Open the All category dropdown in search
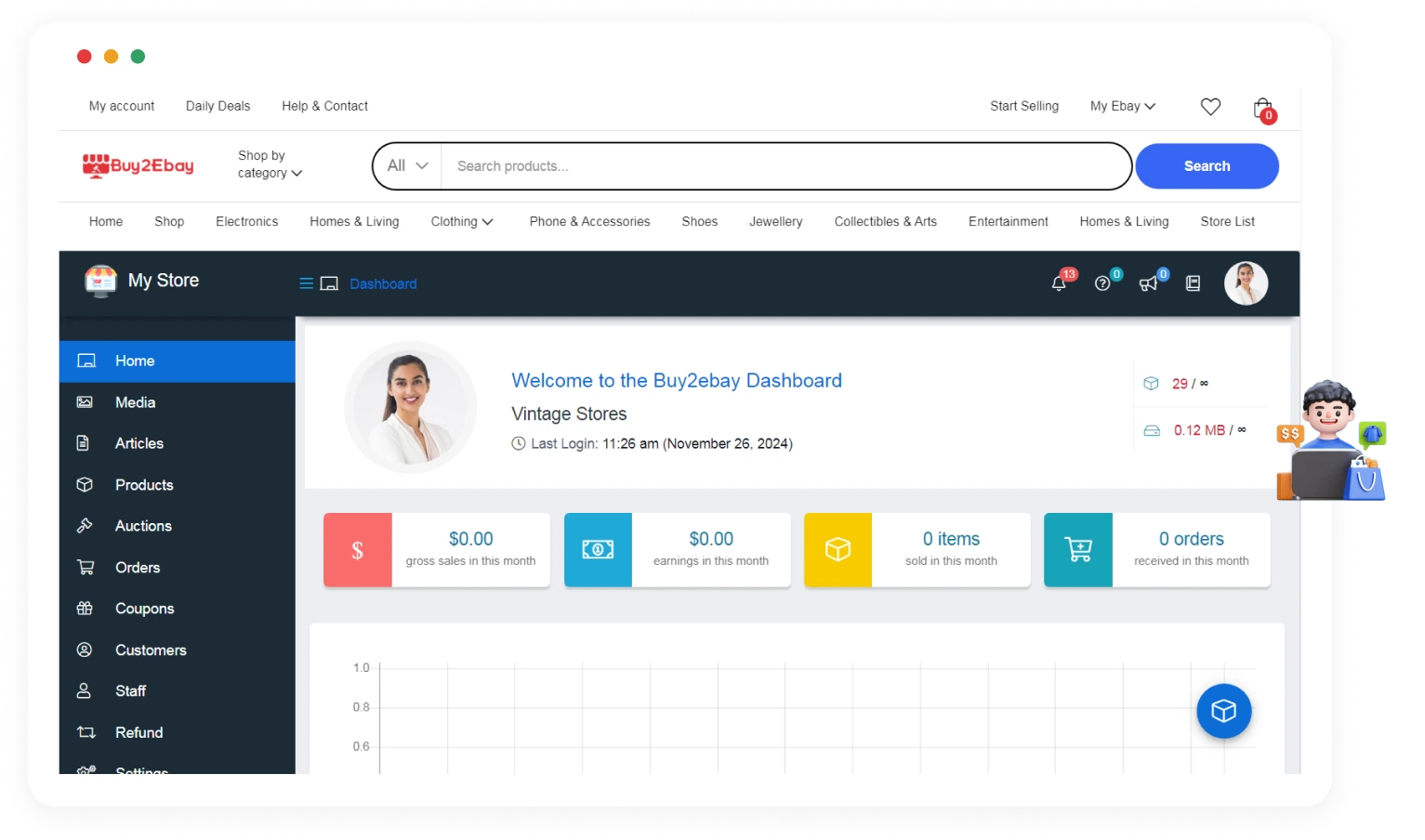The image size is (1425, 840). tap(407, 165)
